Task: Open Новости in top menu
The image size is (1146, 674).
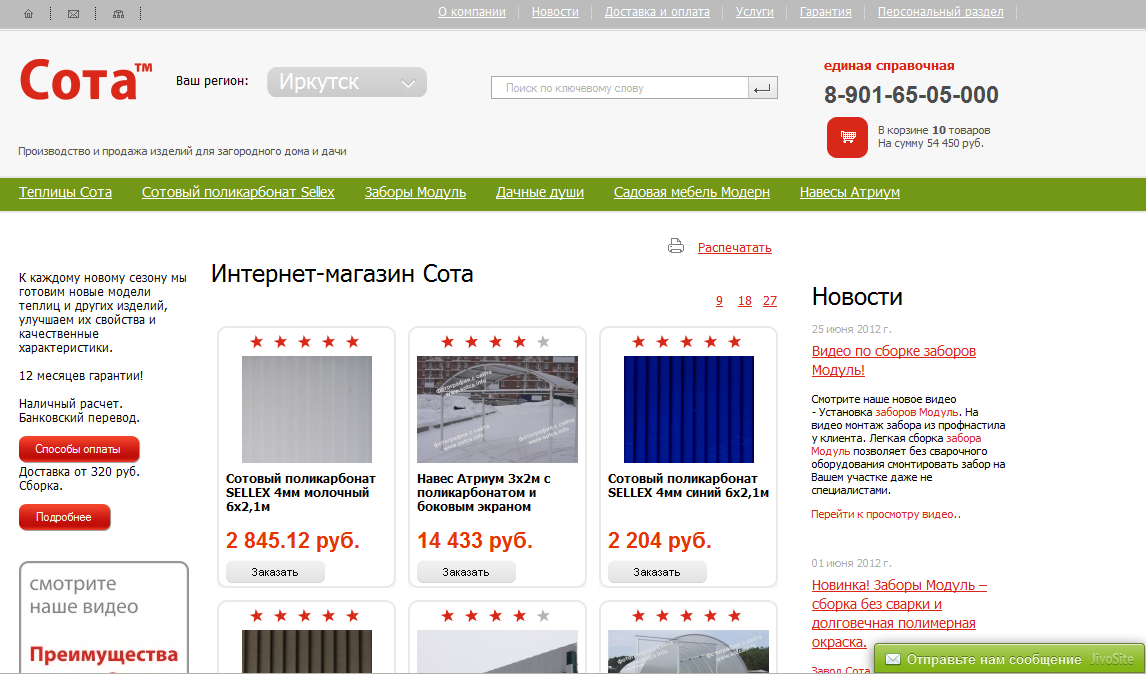Action: point(555,12)
